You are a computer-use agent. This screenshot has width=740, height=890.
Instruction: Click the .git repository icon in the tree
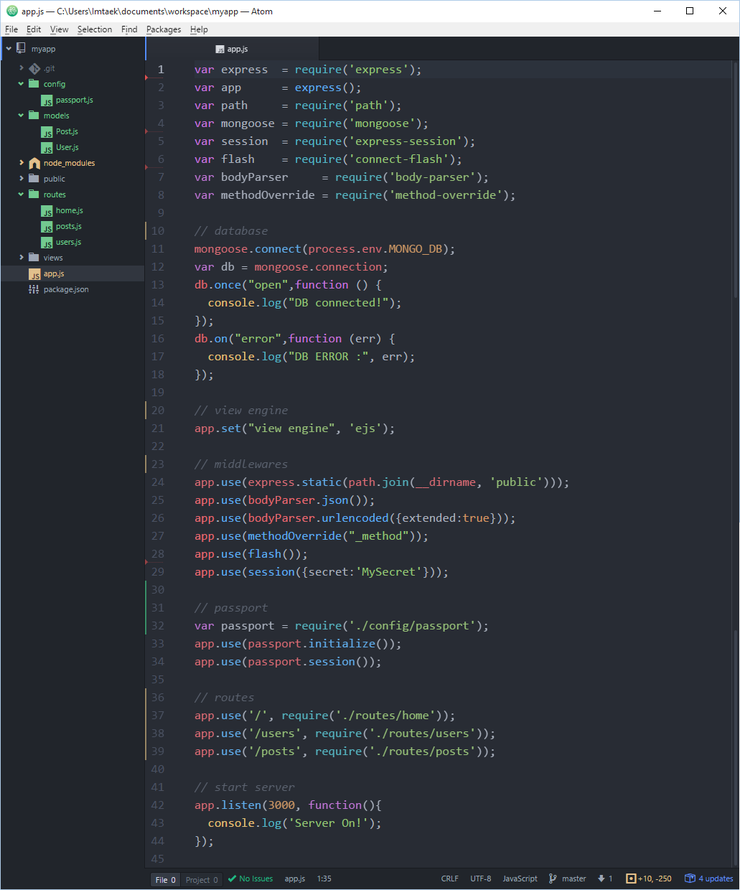click(34, 68)
